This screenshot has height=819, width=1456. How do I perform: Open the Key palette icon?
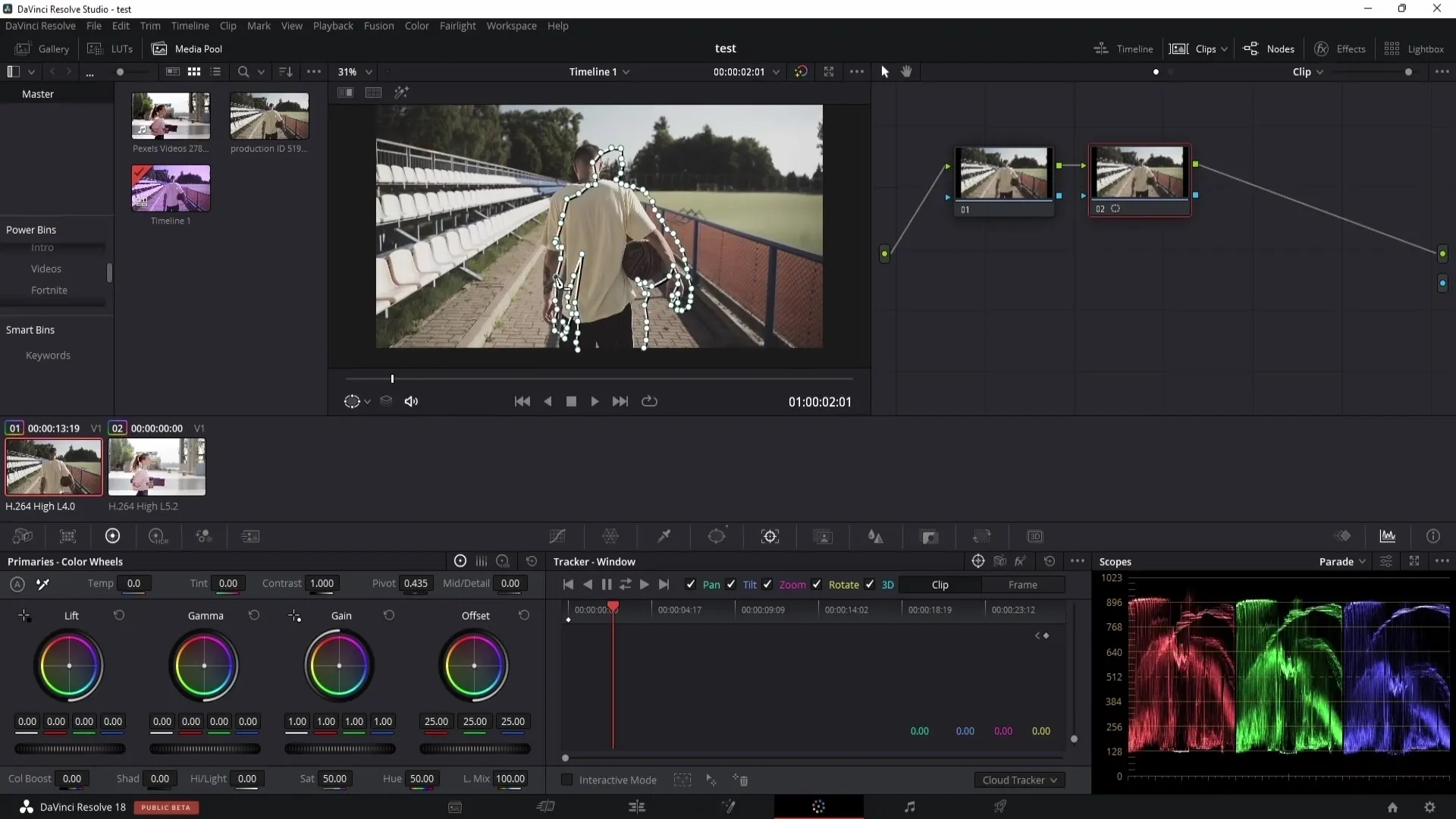click(x=929, y=536)
